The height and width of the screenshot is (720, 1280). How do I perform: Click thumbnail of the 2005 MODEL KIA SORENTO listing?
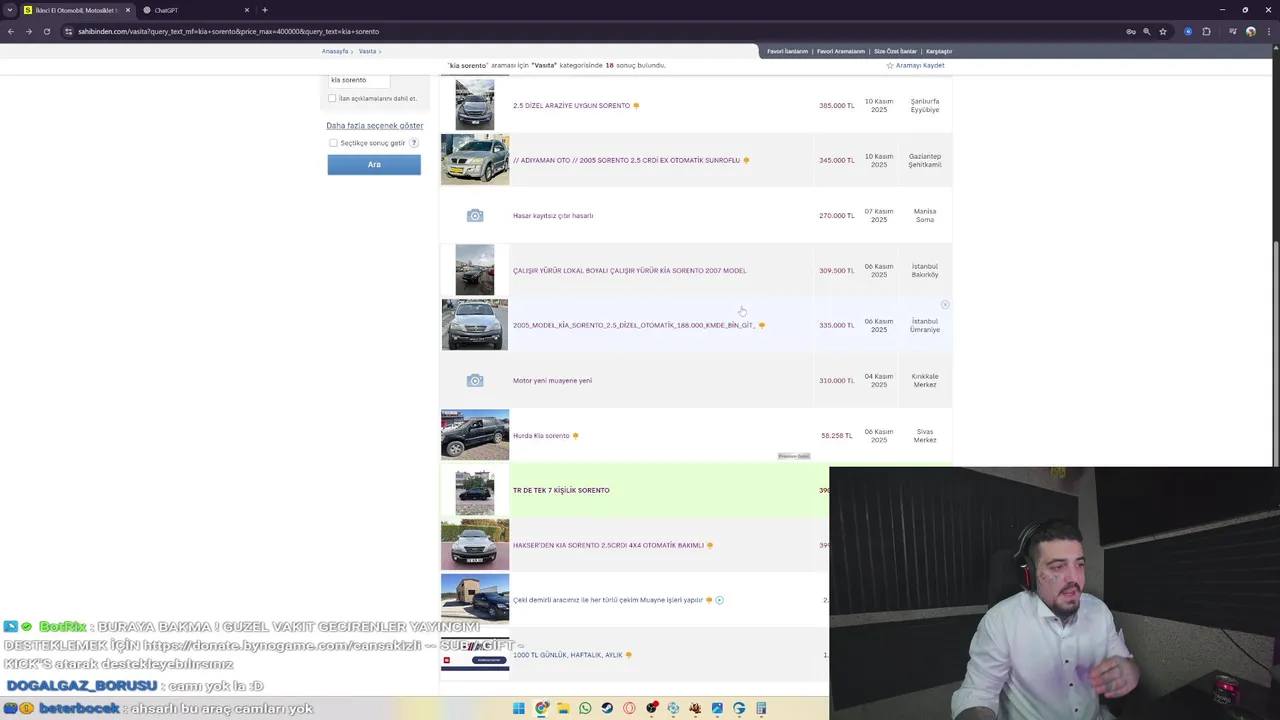click(x=475, y=325)
